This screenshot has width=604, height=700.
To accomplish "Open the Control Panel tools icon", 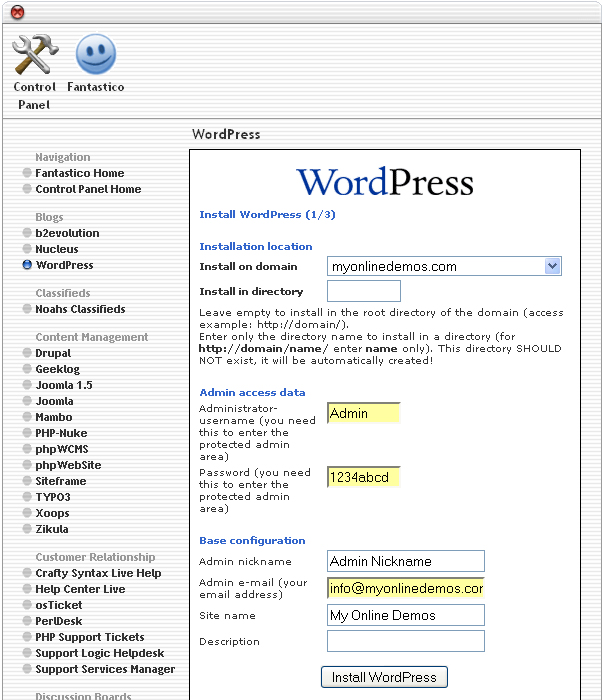I will click(35, 54).
